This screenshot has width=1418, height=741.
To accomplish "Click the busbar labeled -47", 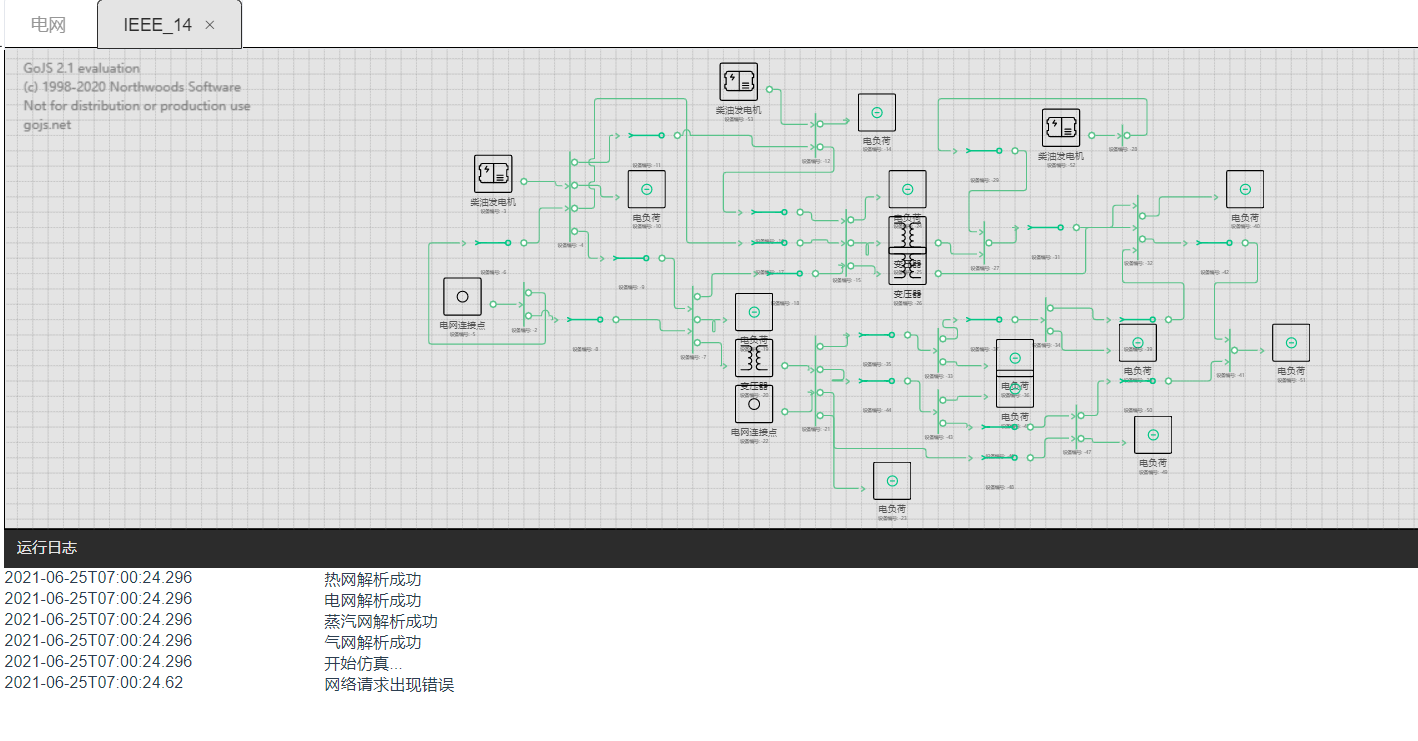I will (1076, 427).
